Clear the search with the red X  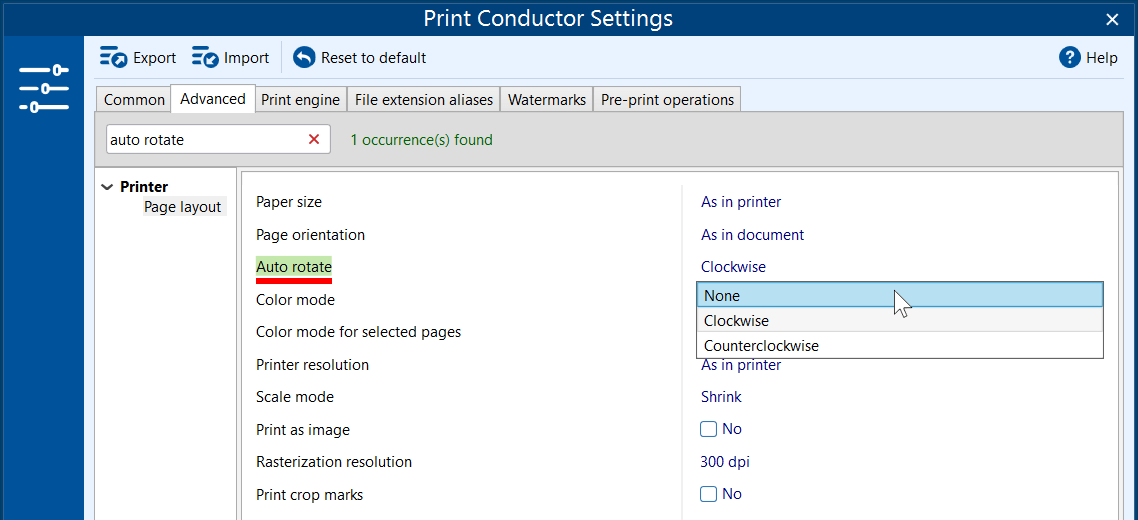click(x=314, y=140)
